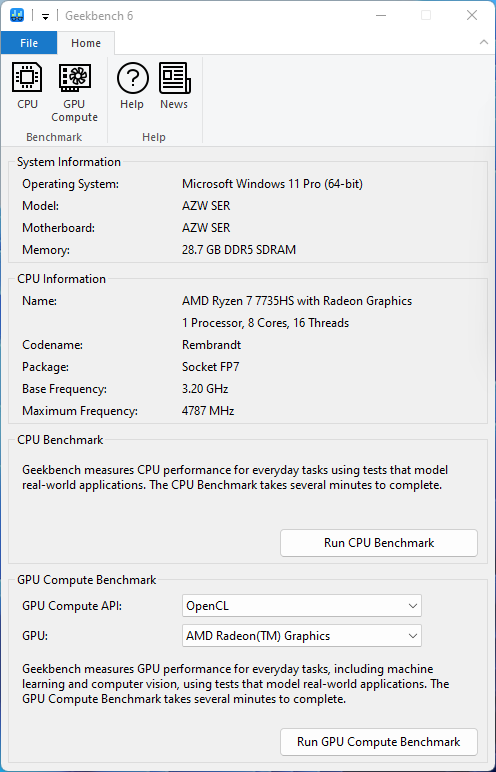Expand the GPU Compute API dropdown arrow
The image size is (496, 772).
coord(413,606)
